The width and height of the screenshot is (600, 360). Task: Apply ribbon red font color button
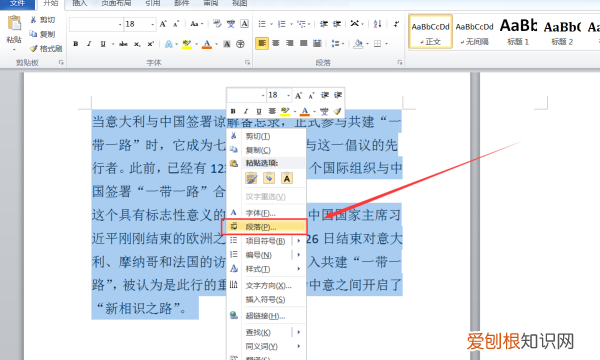click(207, 44)
